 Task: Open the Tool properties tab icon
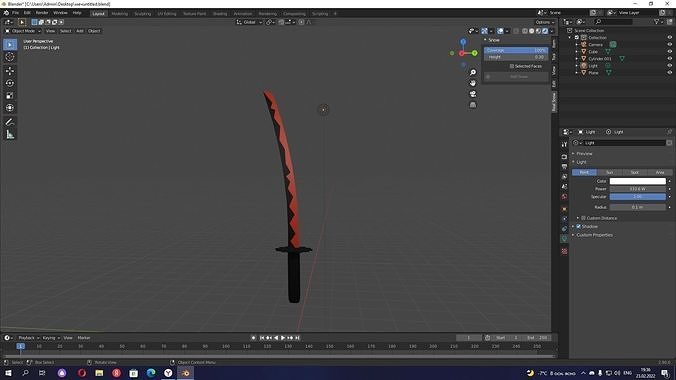564,144
